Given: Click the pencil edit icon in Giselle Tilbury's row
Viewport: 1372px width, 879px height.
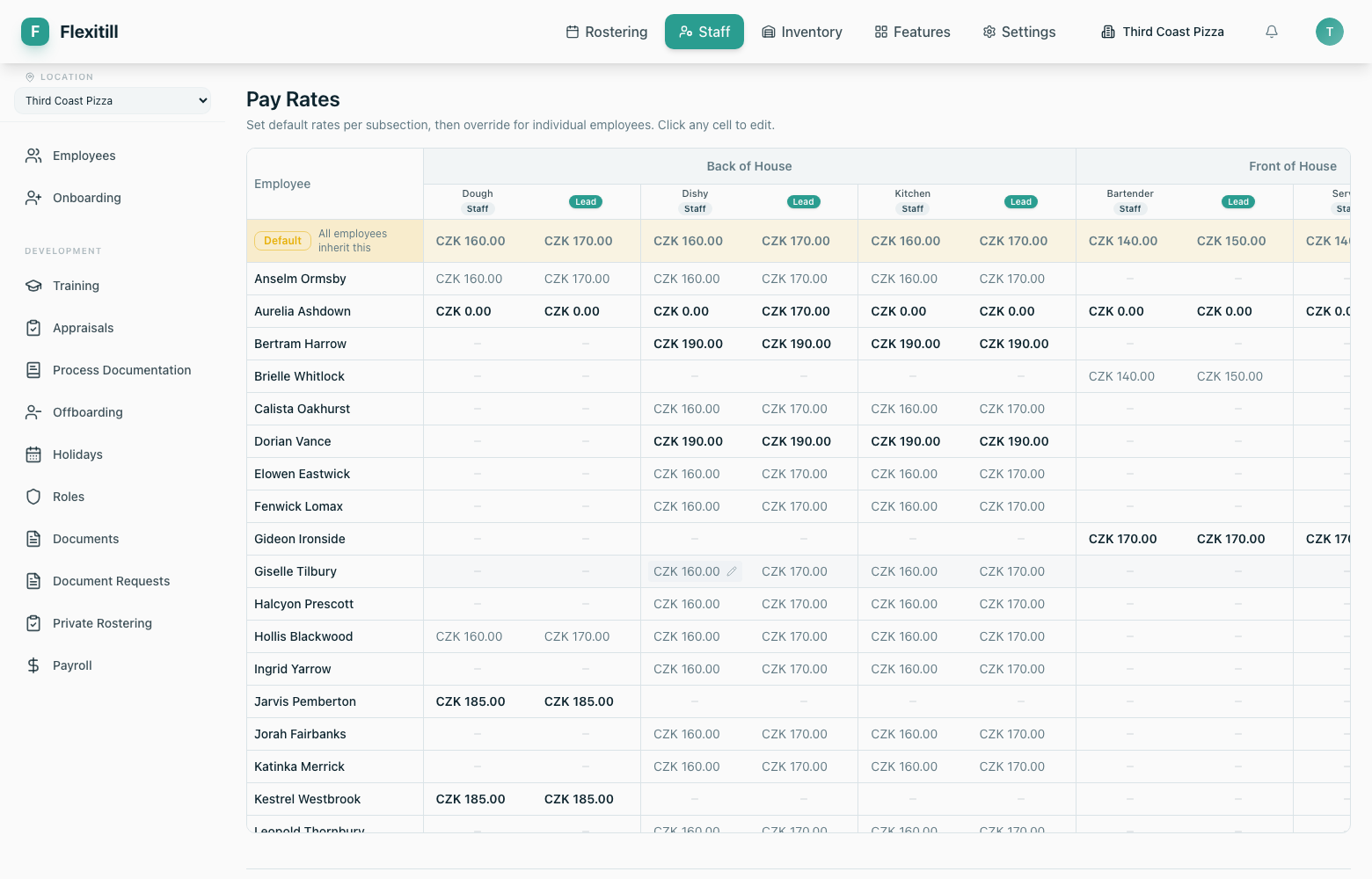Looking at the screenshot, I should point(731,571).
